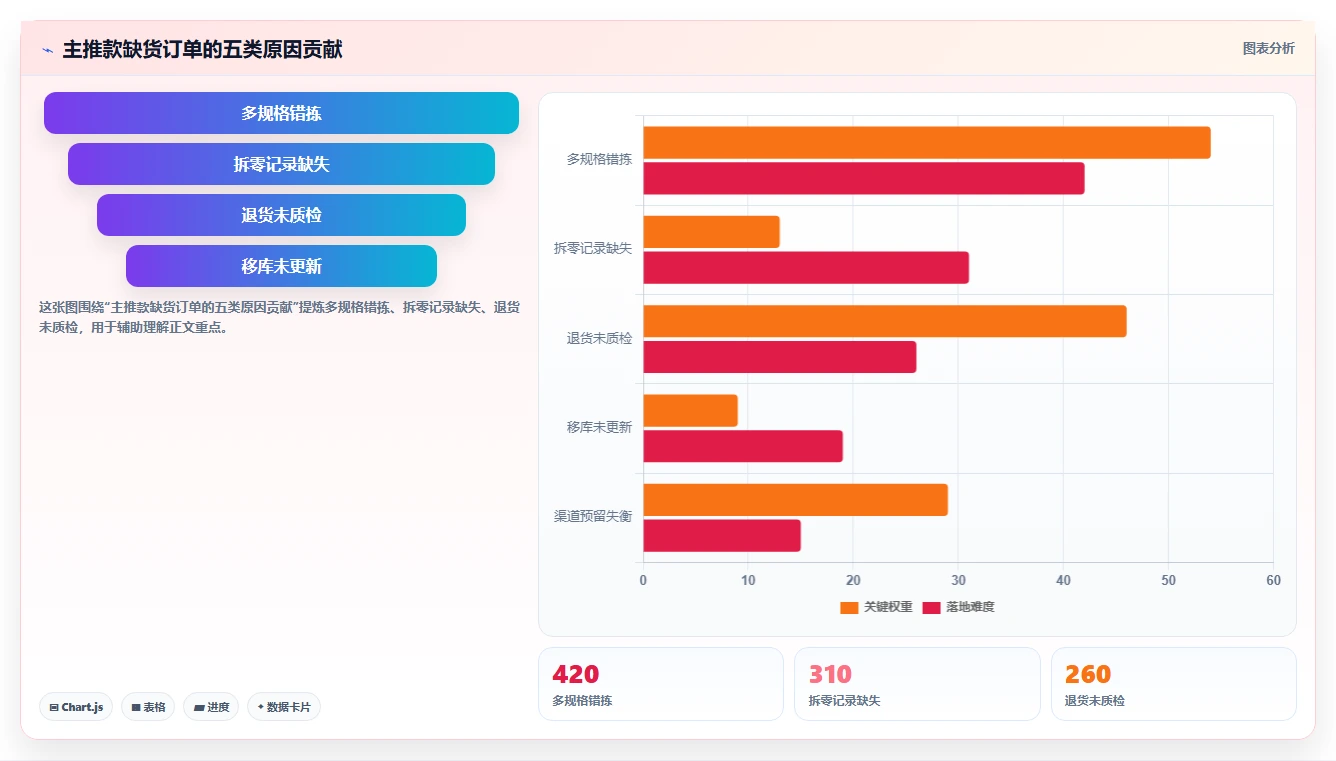The image size is (1336, 761).
Task: Click the title icon beside 主推款缺货订单的五类原因贡献
Action: pyautogui.click(x=47, y=50)
